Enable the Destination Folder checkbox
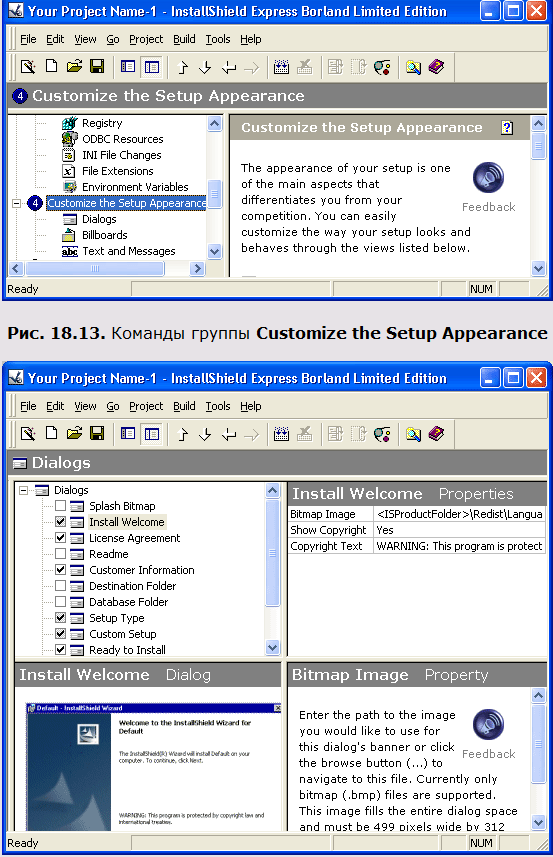The width and height of the screenshot is (553, 857). (x=61, y=585)
